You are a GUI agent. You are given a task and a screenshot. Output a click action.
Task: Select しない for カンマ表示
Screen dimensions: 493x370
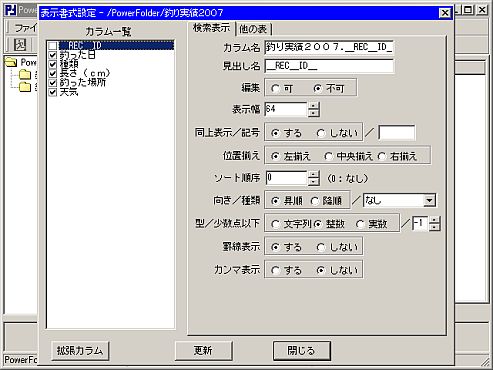click(321, 270)
